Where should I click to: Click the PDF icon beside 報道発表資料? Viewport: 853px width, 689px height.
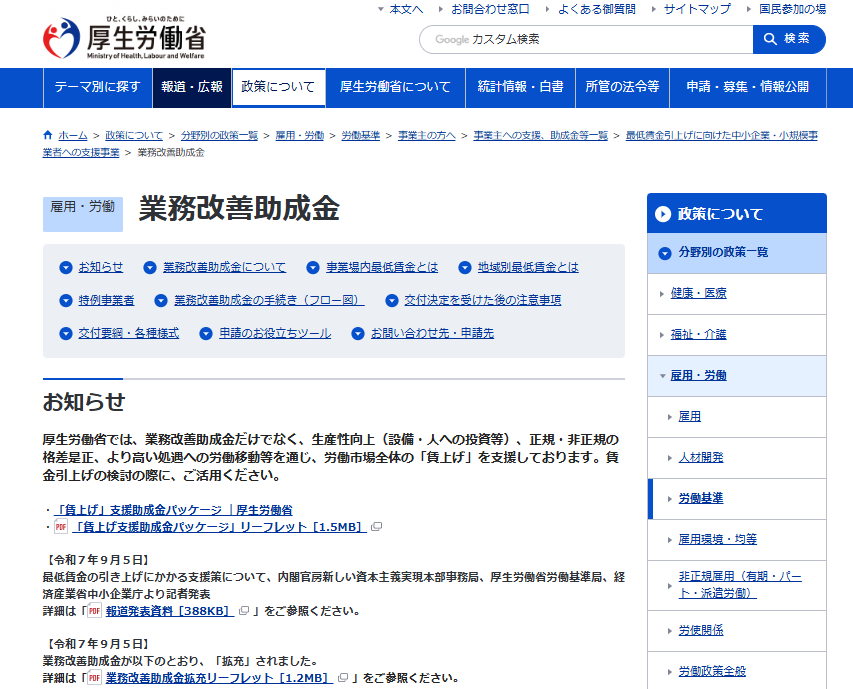pos(93,612)
